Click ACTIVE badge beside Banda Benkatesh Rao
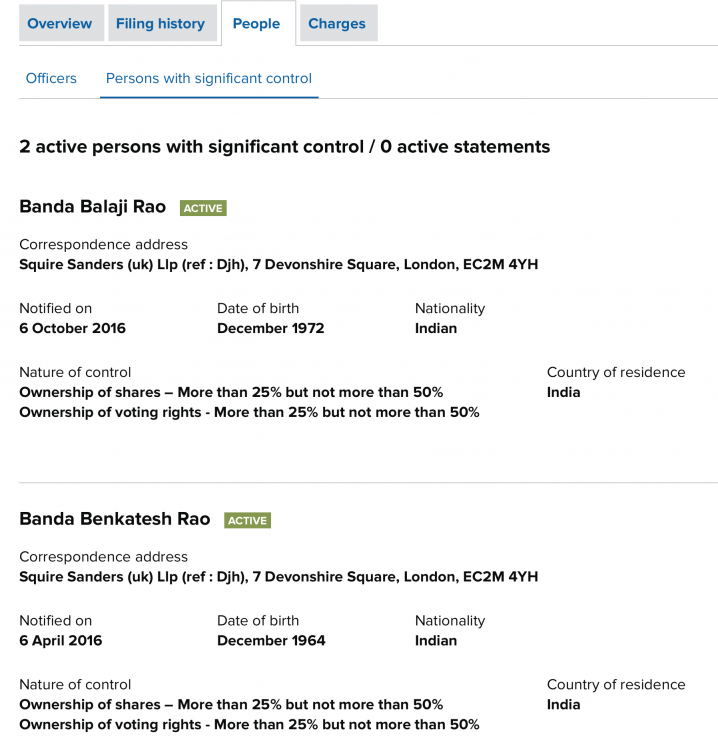 point(247,520)
